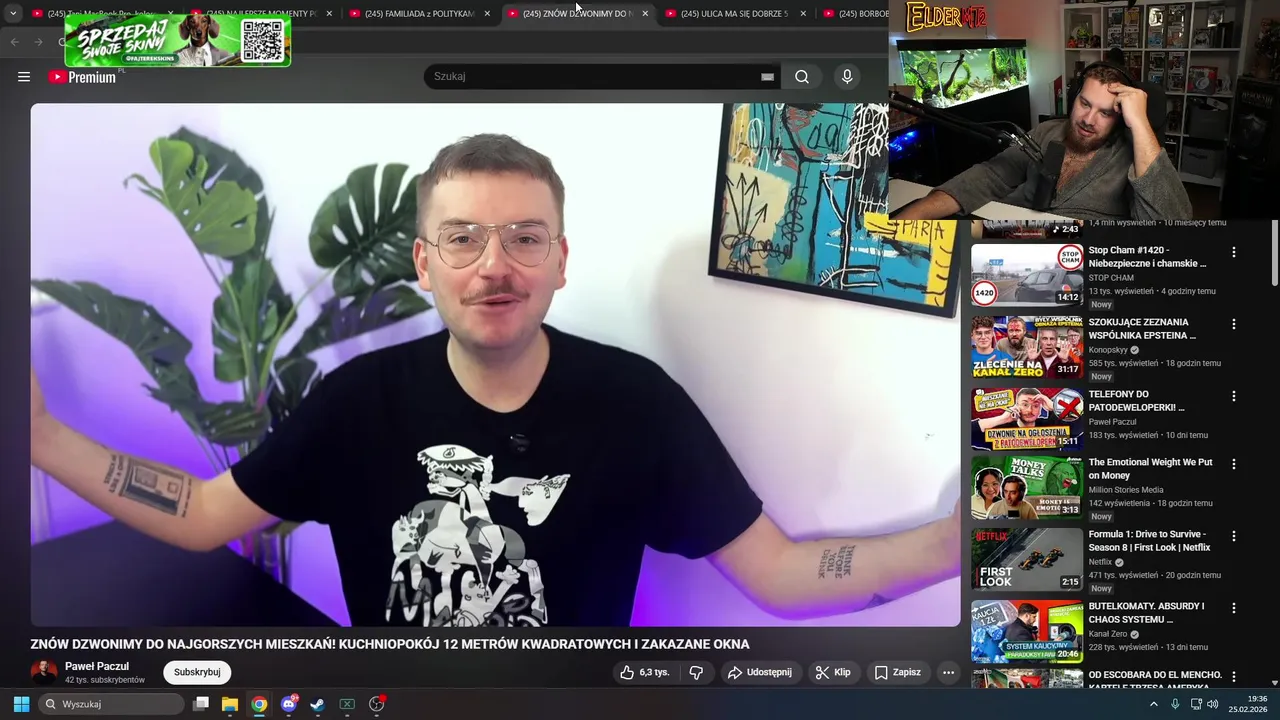The width and height of the screenshot is (1280, 720).
Task: Open options menu for Szokujące zeznania video
Action: click(1234, 325)
